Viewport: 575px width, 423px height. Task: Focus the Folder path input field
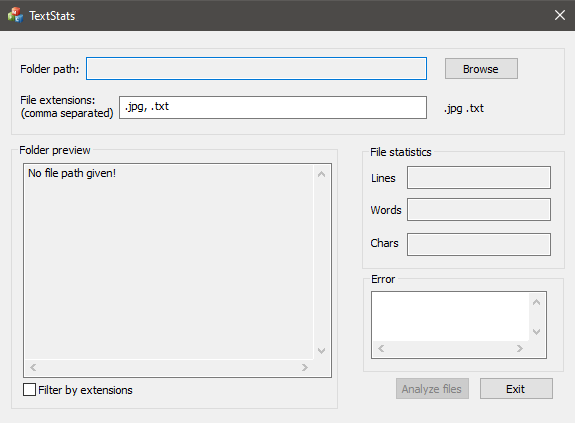pos(256,69)
